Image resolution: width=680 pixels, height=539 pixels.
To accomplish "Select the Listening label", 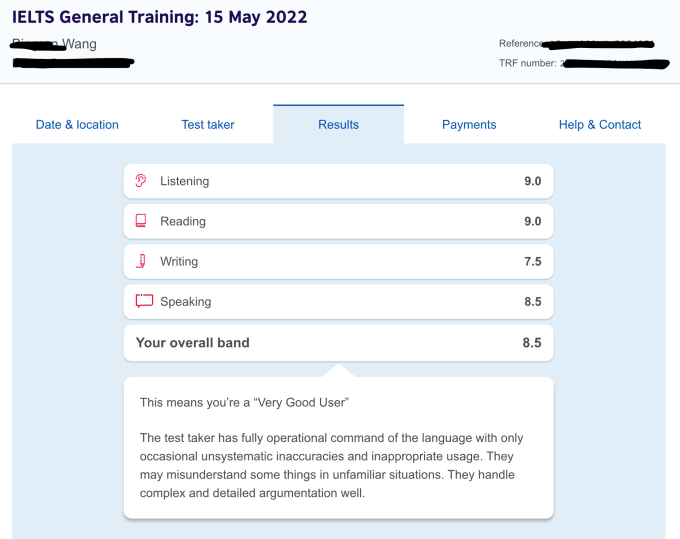I will click(184, 181).
